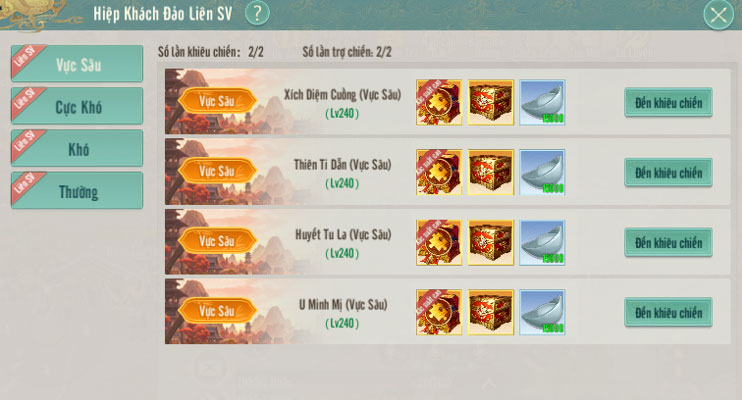Select the Vực Sâu difficulty tab
742x400 pixels.
[x=77, y=63]
